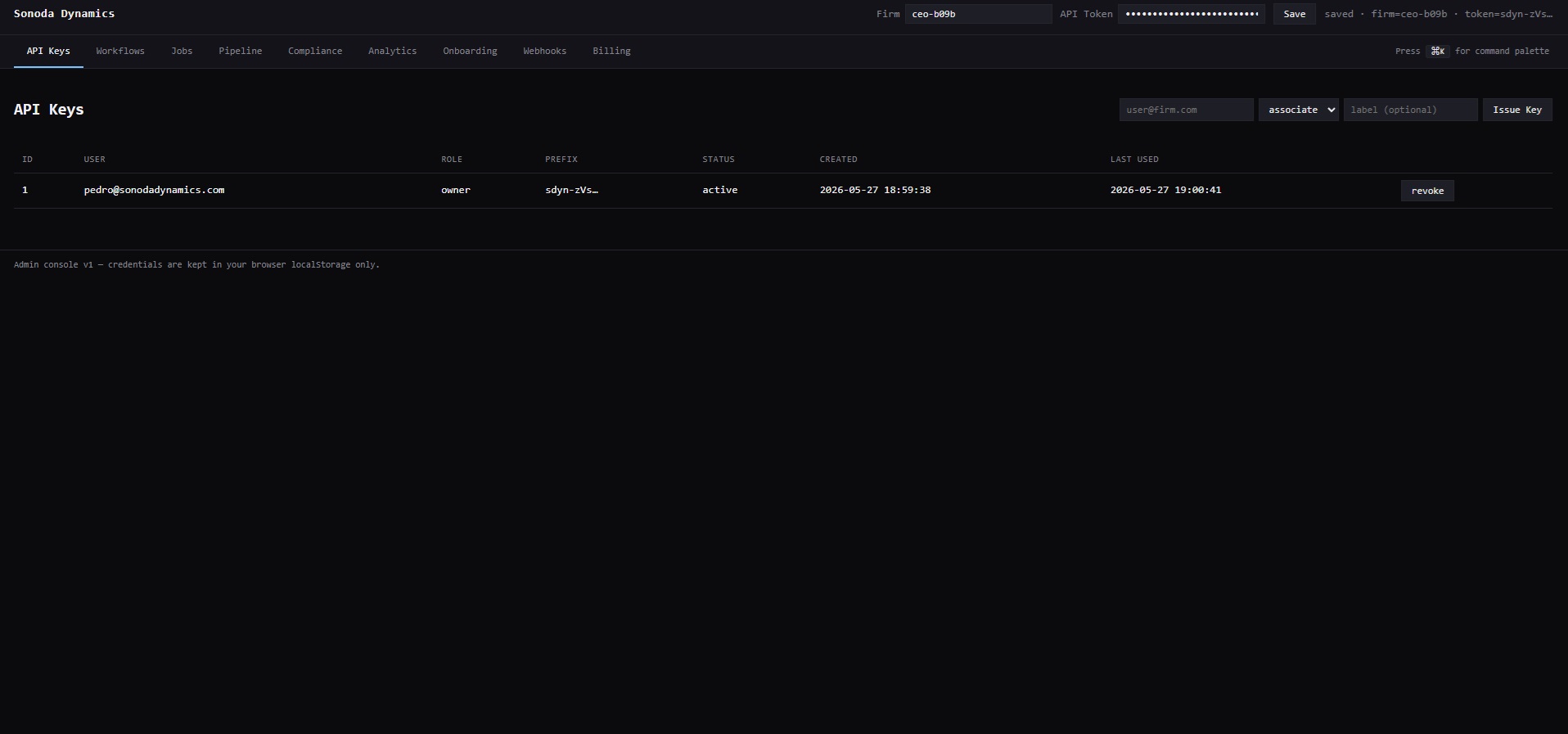Revoke pedro@sonodadynamics.com's key
The image size is (1568, 734).
(1427, 191)
